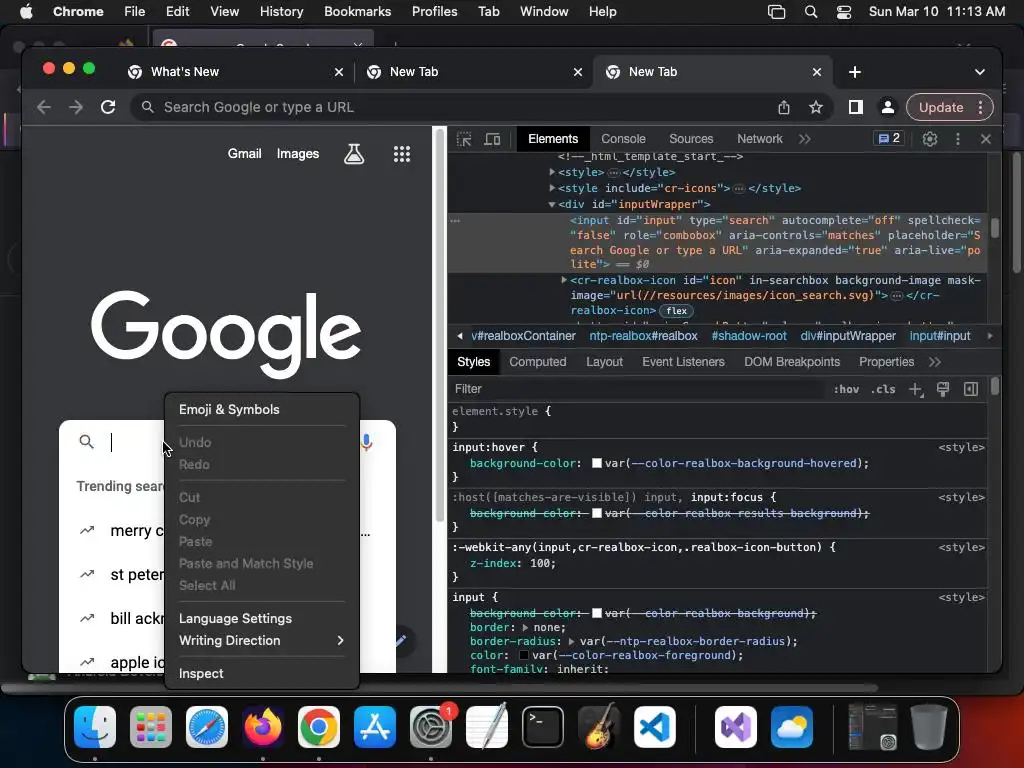Open the Sources tab

[x=691, y=139]
